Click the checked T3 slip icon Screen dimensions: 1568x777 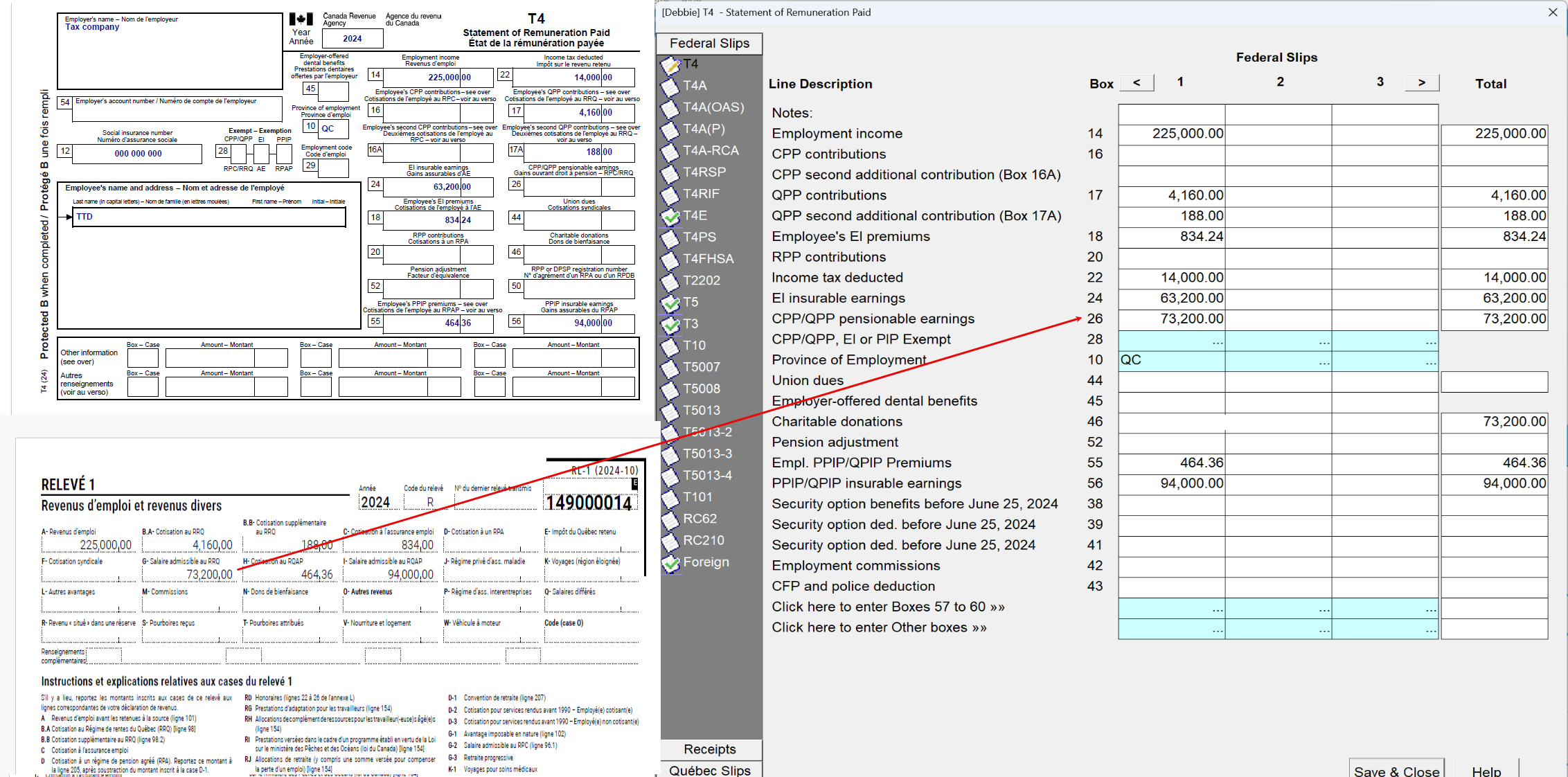click(x=670, y=325)
